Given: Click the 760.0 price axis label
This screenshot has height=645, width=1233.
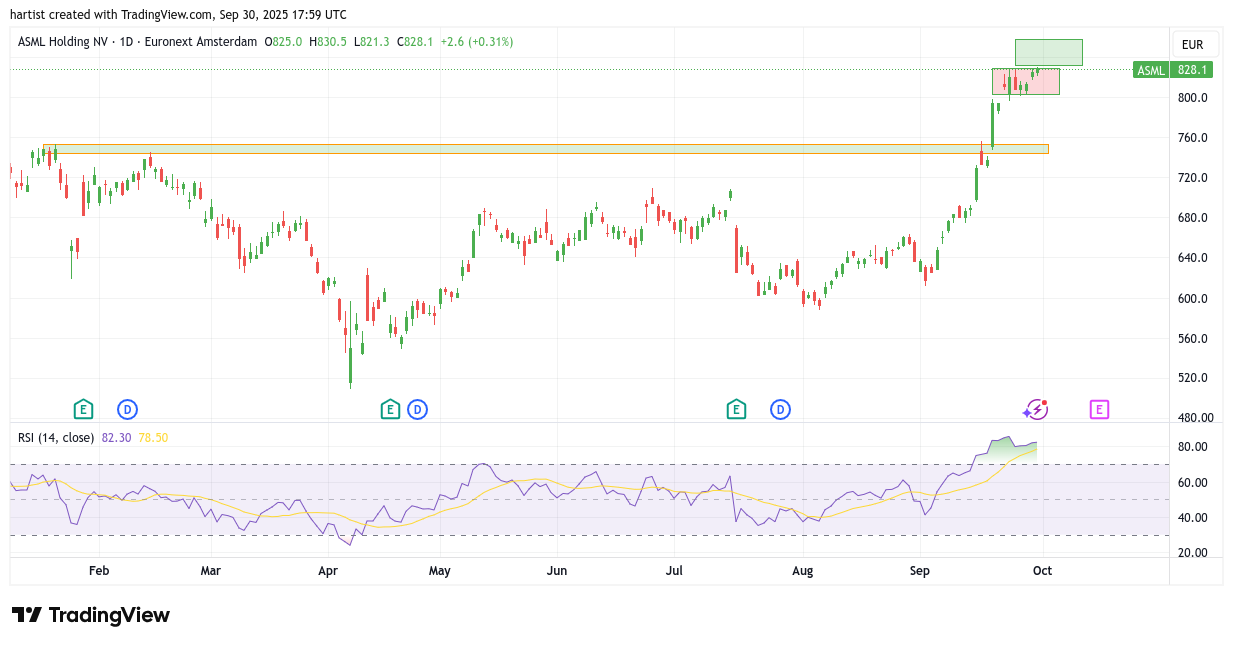Looking at the screenshot, I should (1192, 138).
